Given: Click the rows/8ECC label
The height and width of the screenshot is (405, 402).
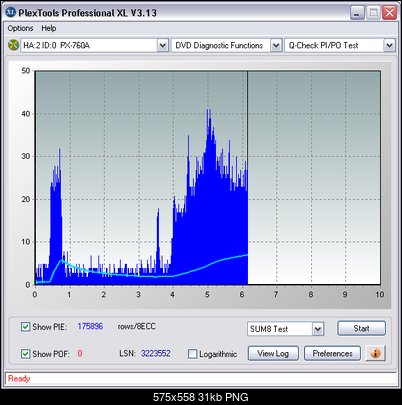Looking at the screenshot, I should (137, 326).
